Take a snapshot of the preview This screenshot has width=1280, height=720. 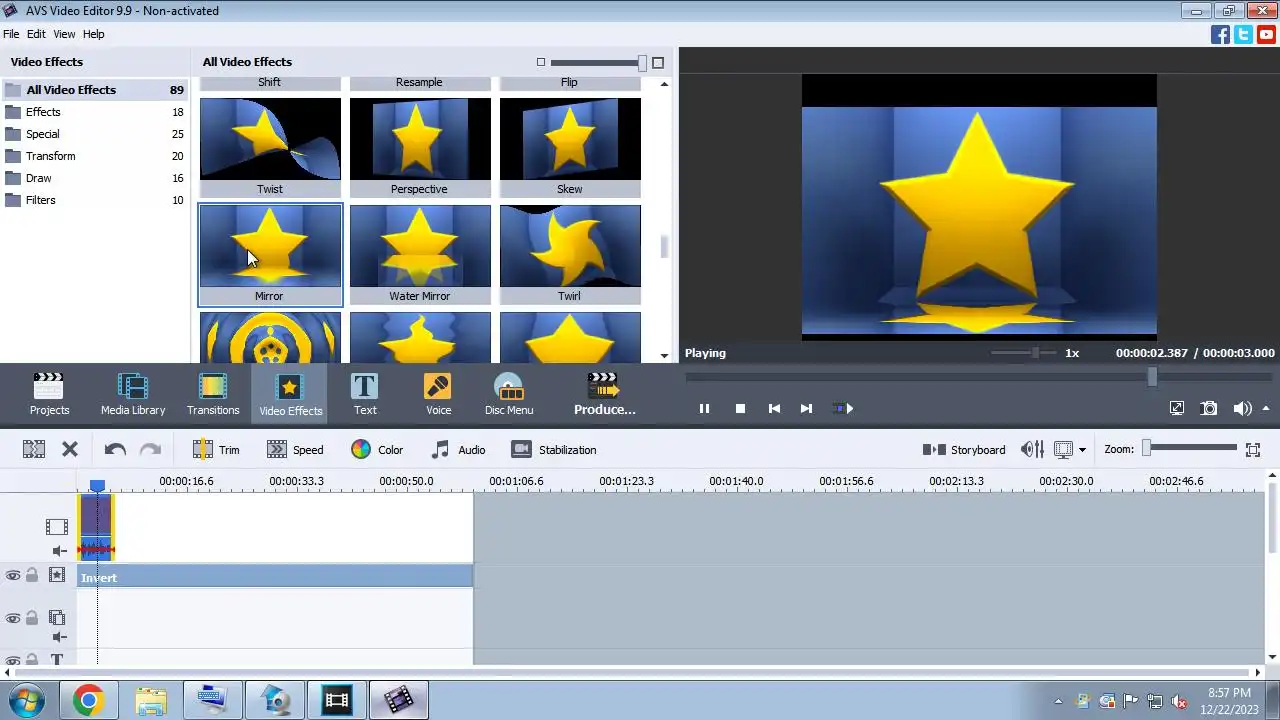click(1209, 408)
